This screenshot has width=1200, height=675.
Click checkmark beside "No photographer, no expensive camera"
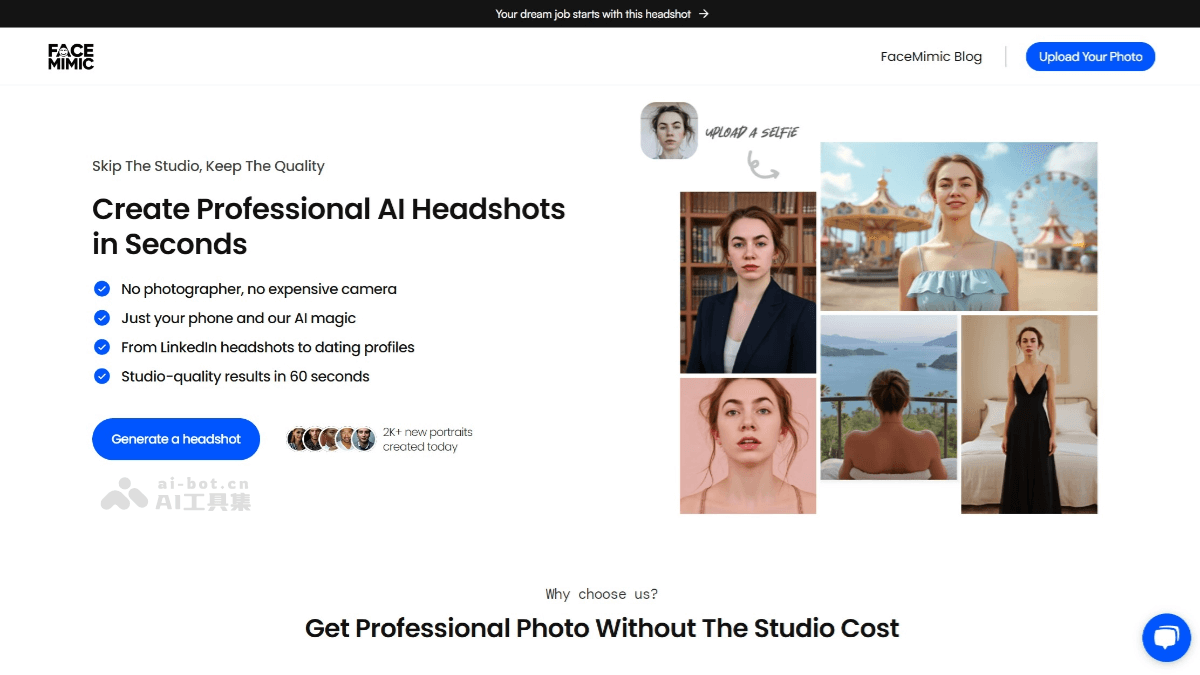[102, 289]
